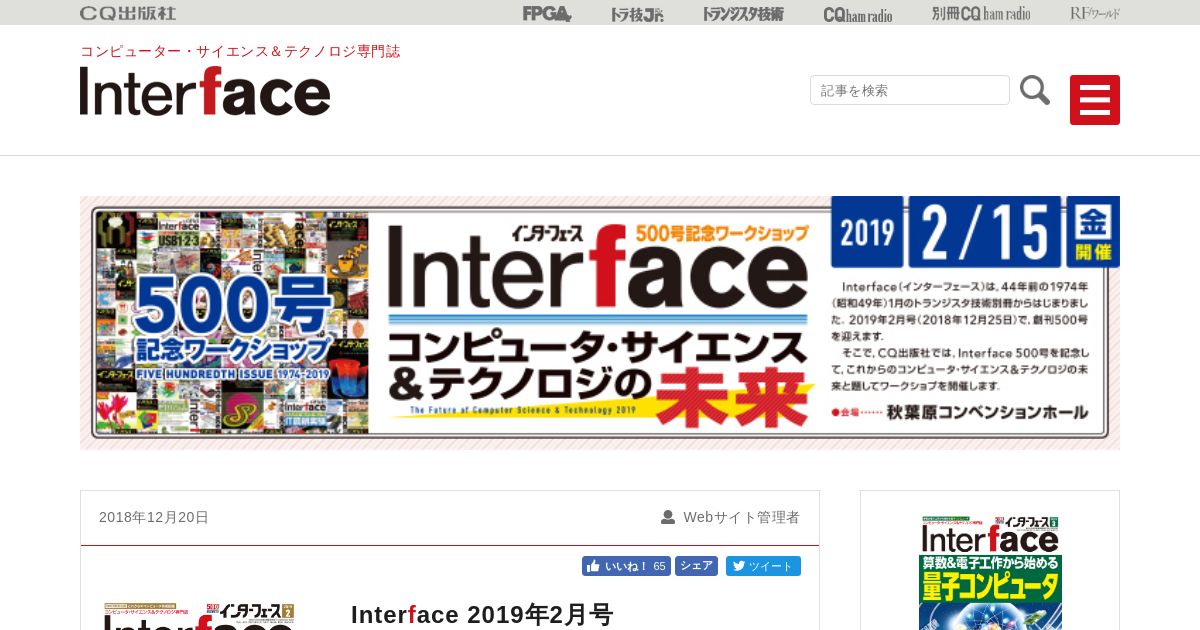Open the RFワールド logo link
The width and height of the screenshot is (1200, 630).
pos(1095,13)
